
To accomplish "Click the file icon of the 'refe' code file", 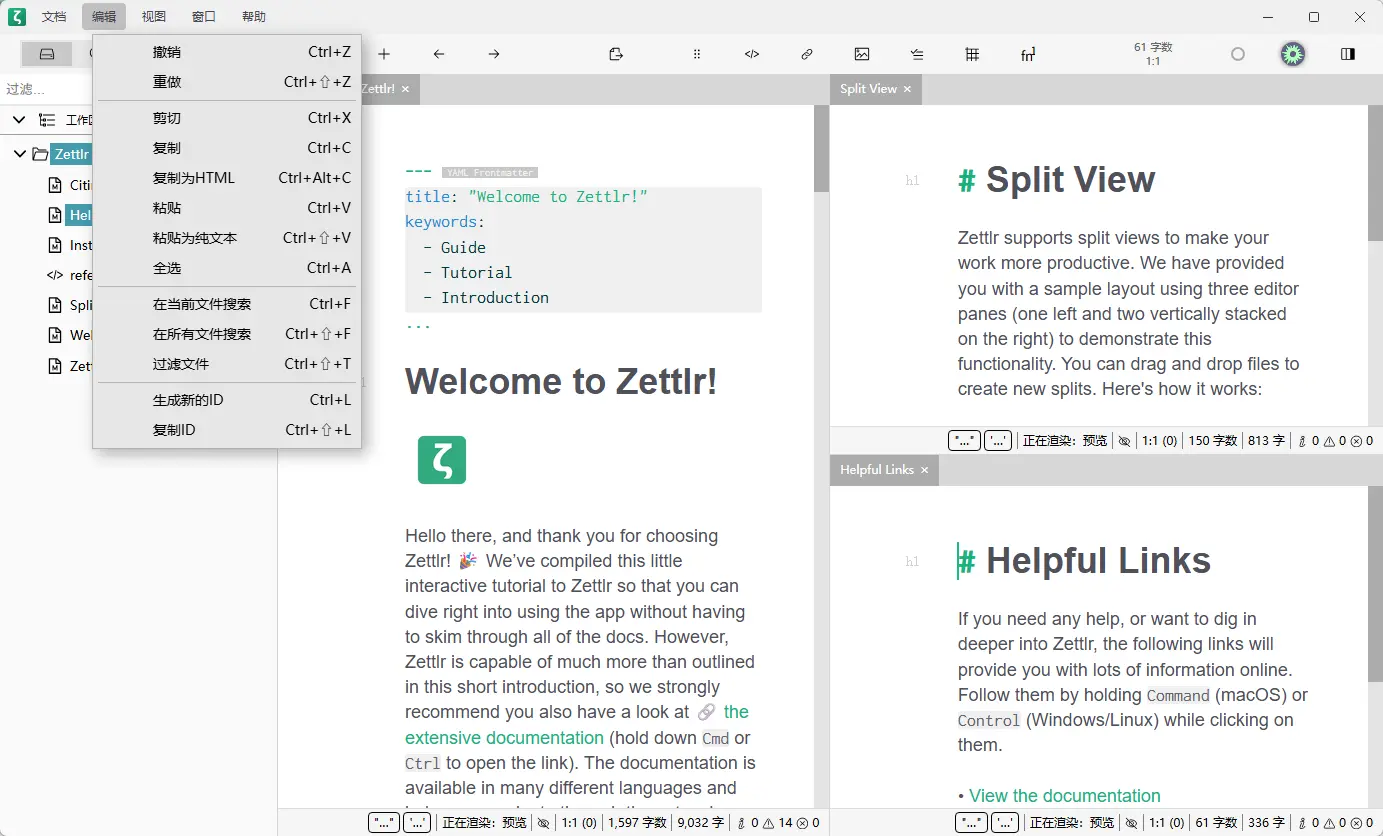I will tap(55, 275).
